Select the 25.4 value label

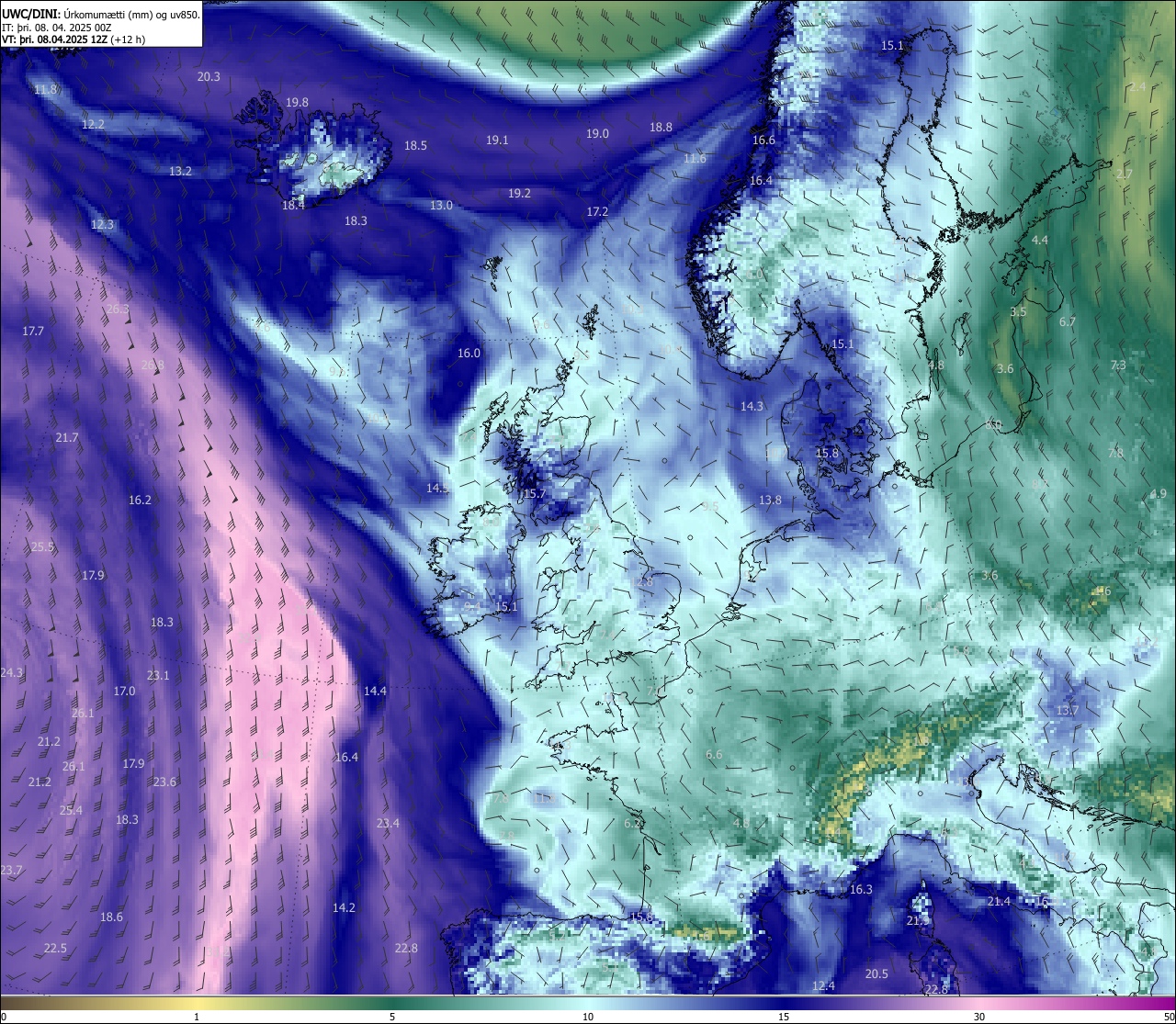71,811
